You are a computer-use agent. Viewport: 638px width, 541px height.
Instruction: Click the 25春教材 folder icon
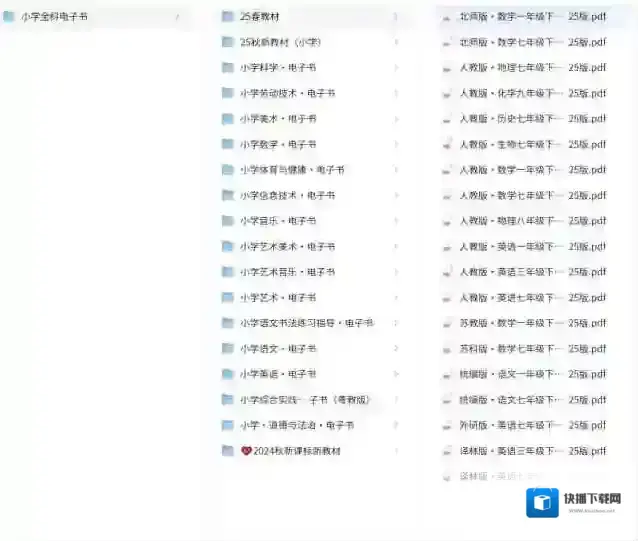228,17
